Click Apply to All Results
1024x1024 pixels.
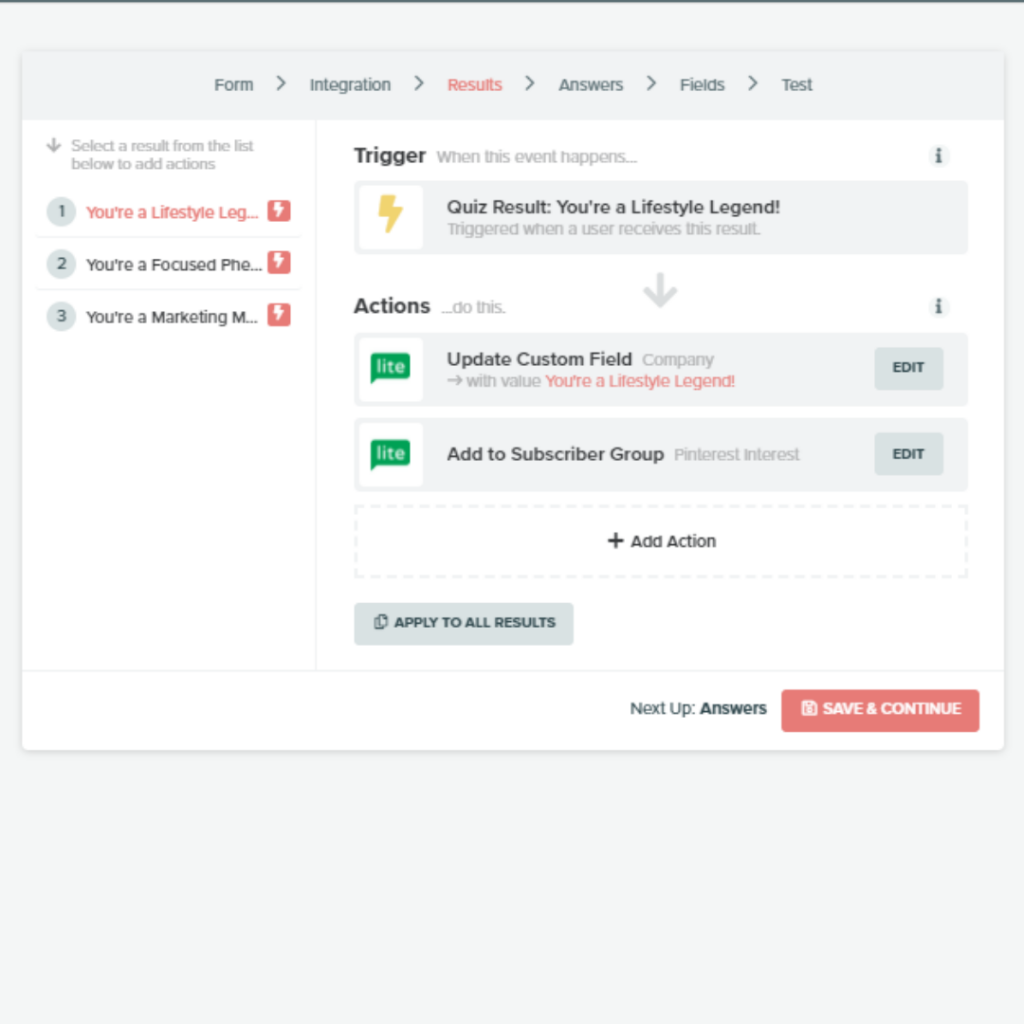(x=464, y=624)
